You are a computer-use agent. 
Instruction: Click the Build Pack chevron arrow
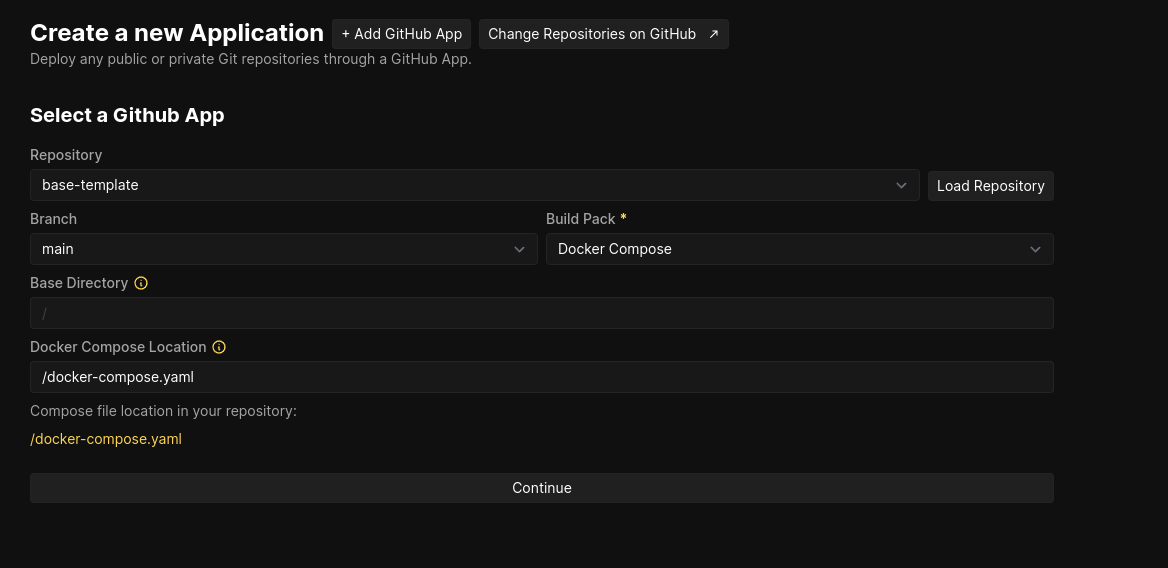coord(1035,249)
